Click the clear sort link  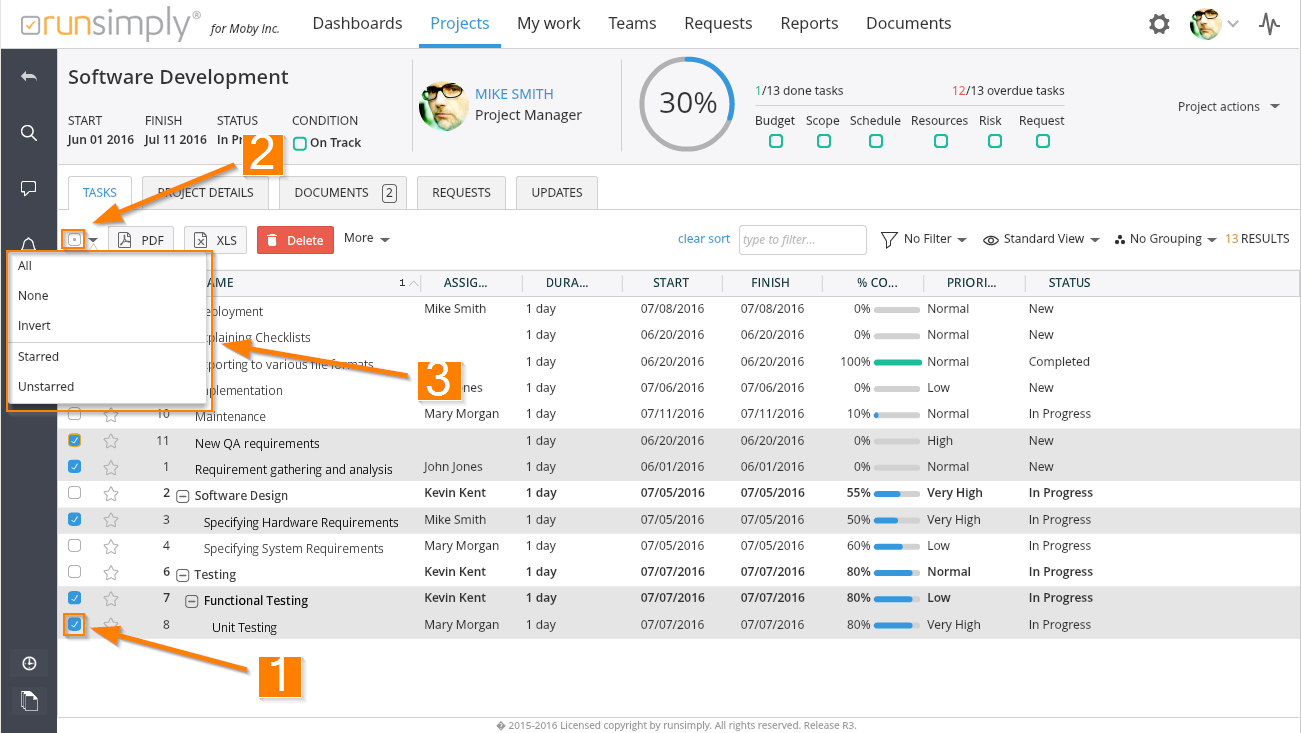pyautogui.click(x=703, y=239)
